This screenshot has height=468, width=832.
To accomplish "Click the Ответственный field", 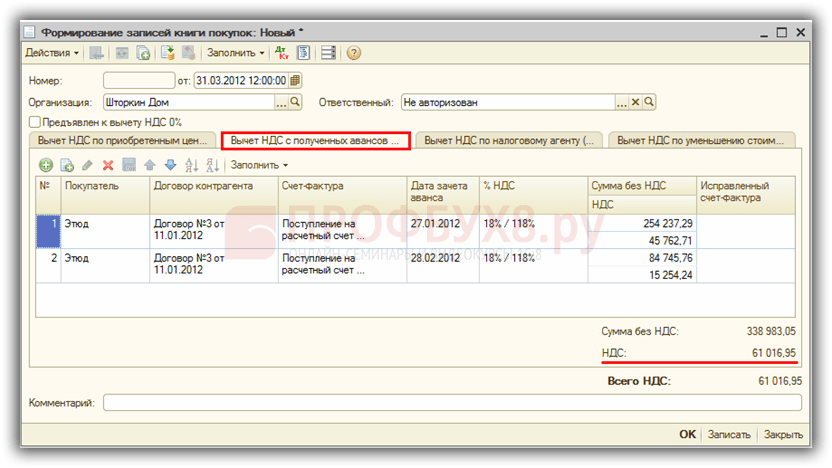I will point(508,102).
